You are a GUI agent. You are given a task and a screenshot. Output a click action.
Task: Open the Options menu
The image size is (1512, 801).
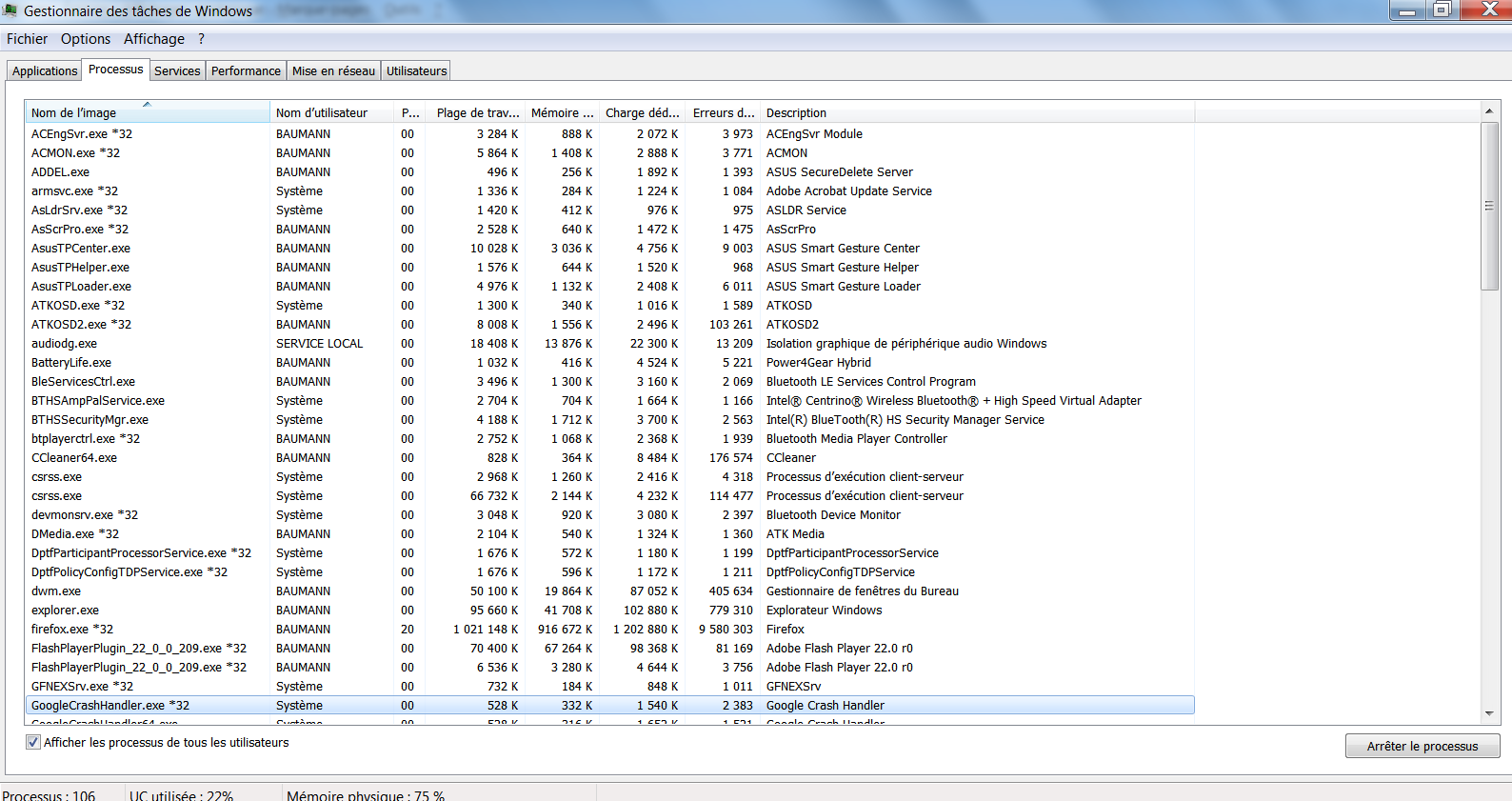point(86,39)
